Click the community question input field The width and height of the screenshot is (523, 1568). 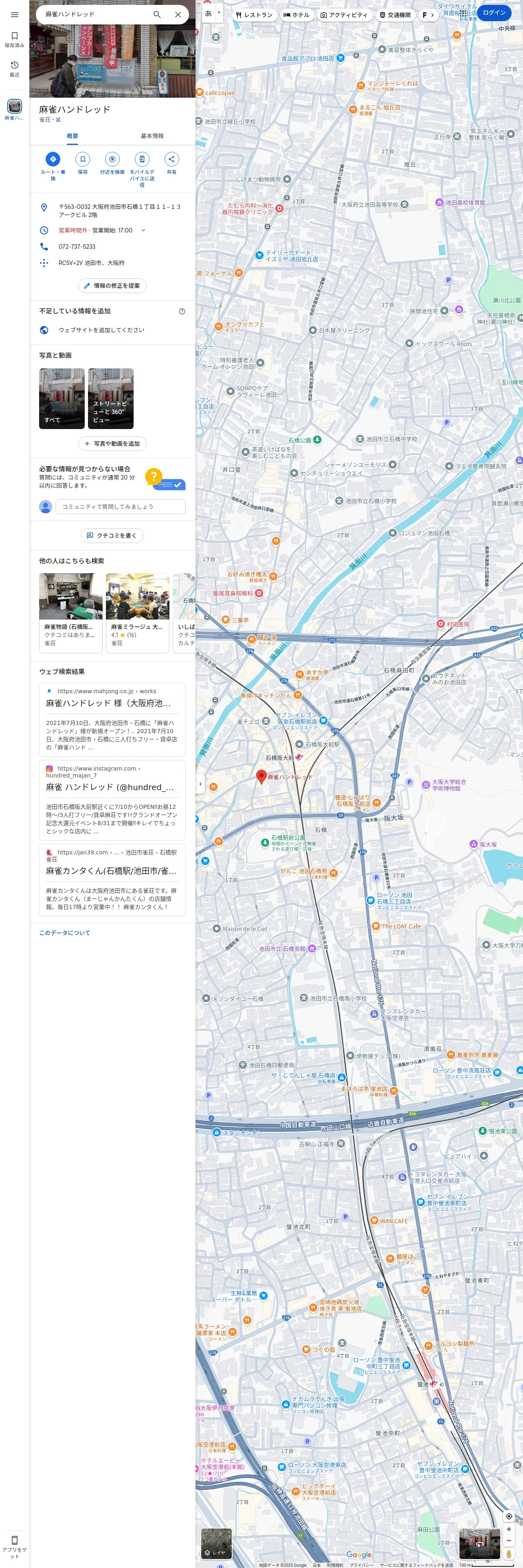pyautogui.click(x=121, y=506)
